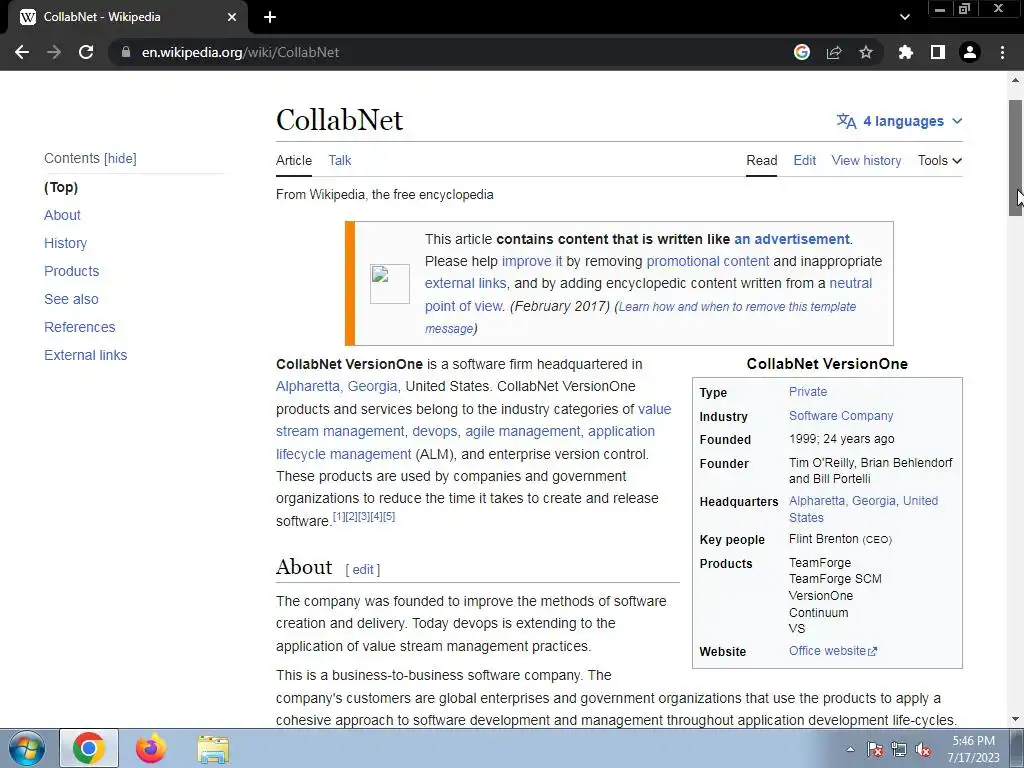1024x768 pixels.
Task: Click citation reference [1]
Action: pos(339,517)
